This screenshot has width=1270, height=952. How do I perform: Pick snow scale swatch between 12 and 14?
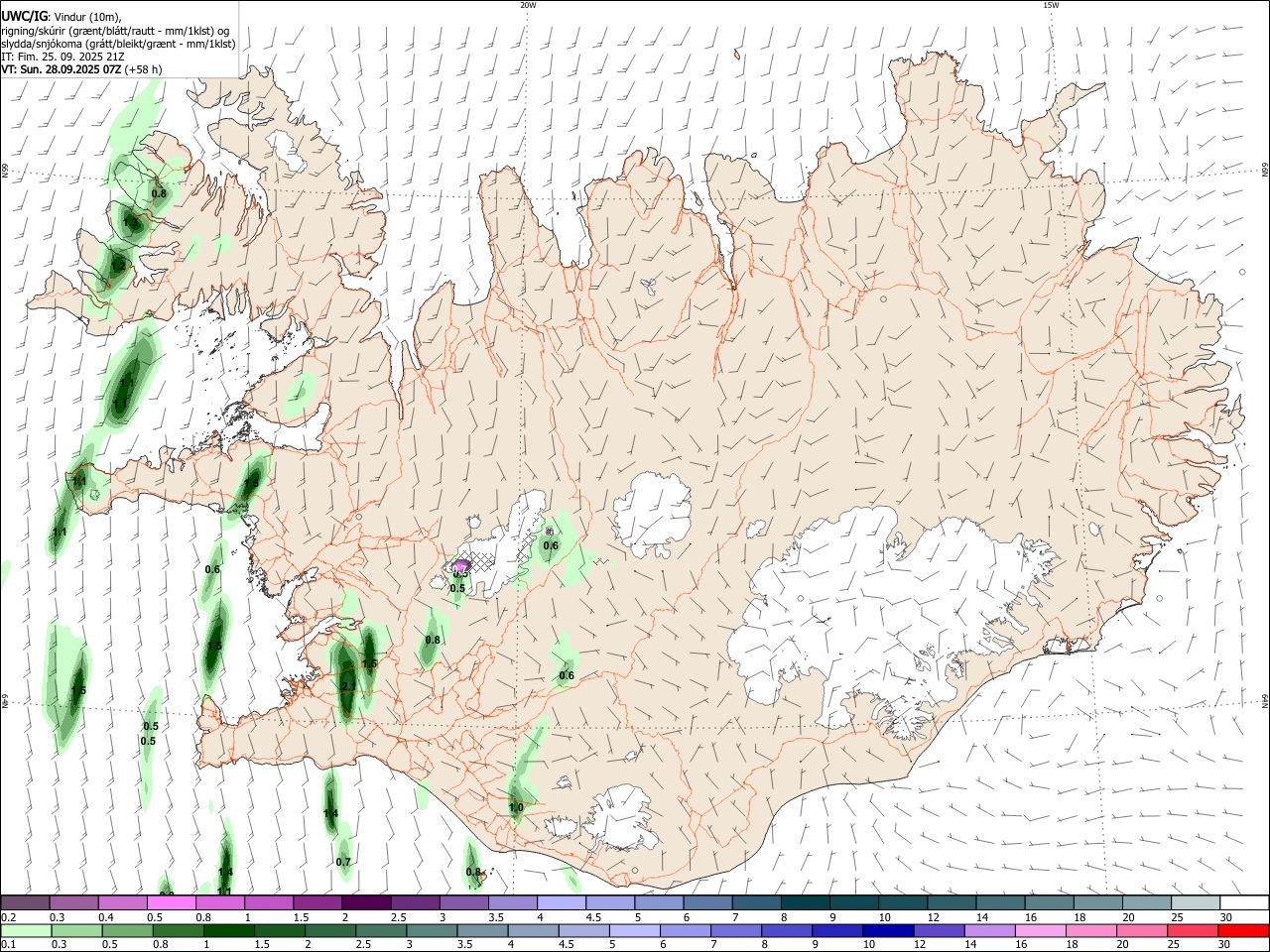pos(952,902)
